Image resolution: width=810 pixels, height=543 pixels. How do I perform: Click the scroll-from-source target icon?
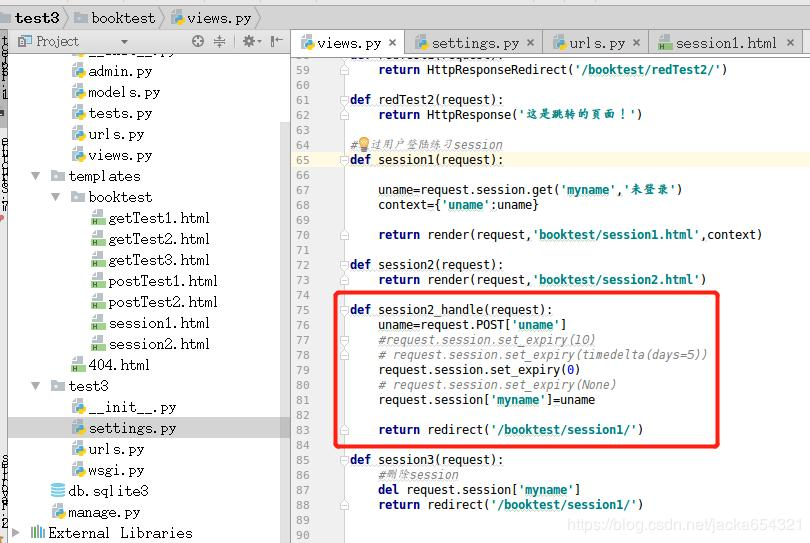[x=198, y=41]
